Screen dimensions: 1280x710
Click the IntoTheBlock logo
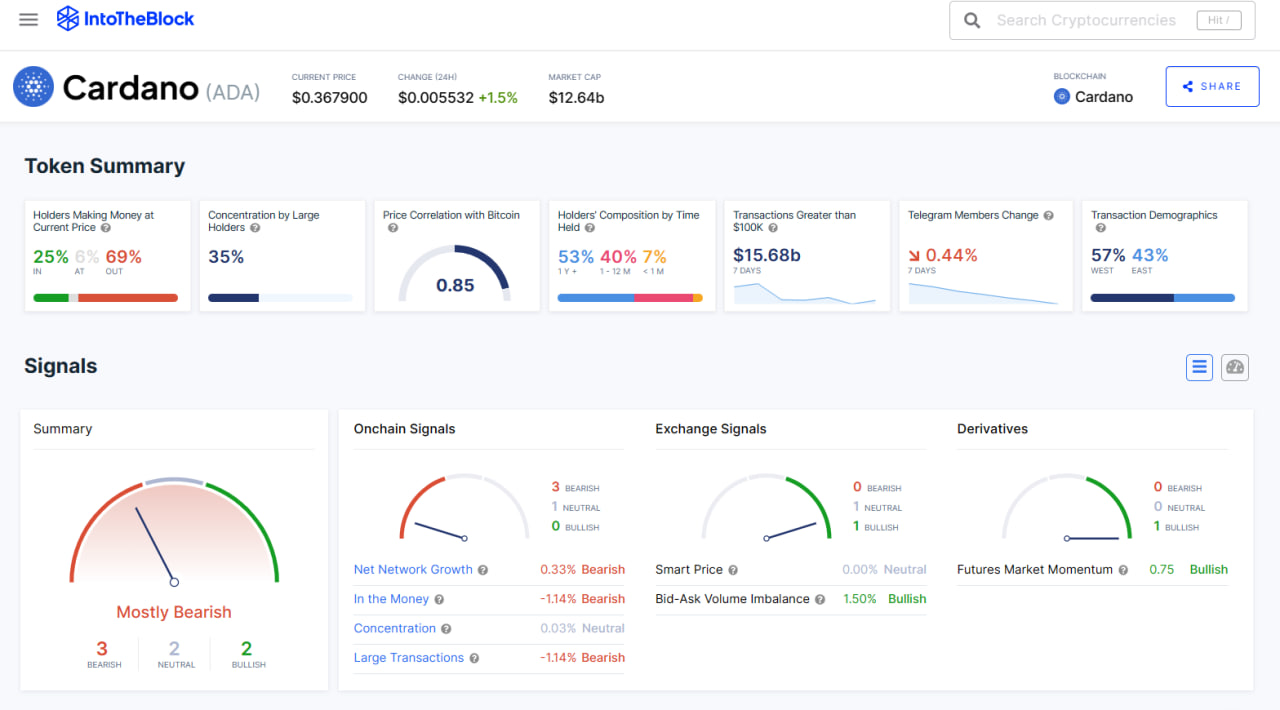coord(126,18)
